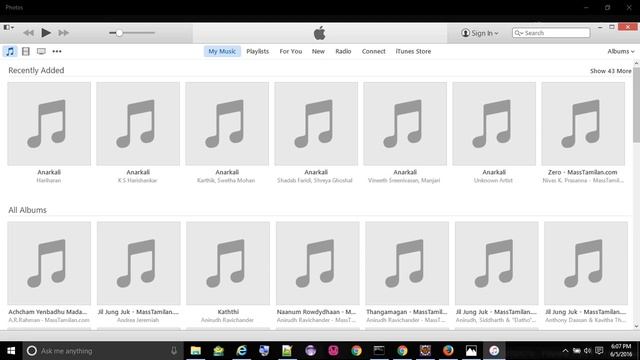Click the Show 43 More link
Screen dimensions: 640x360
[611, 71]
